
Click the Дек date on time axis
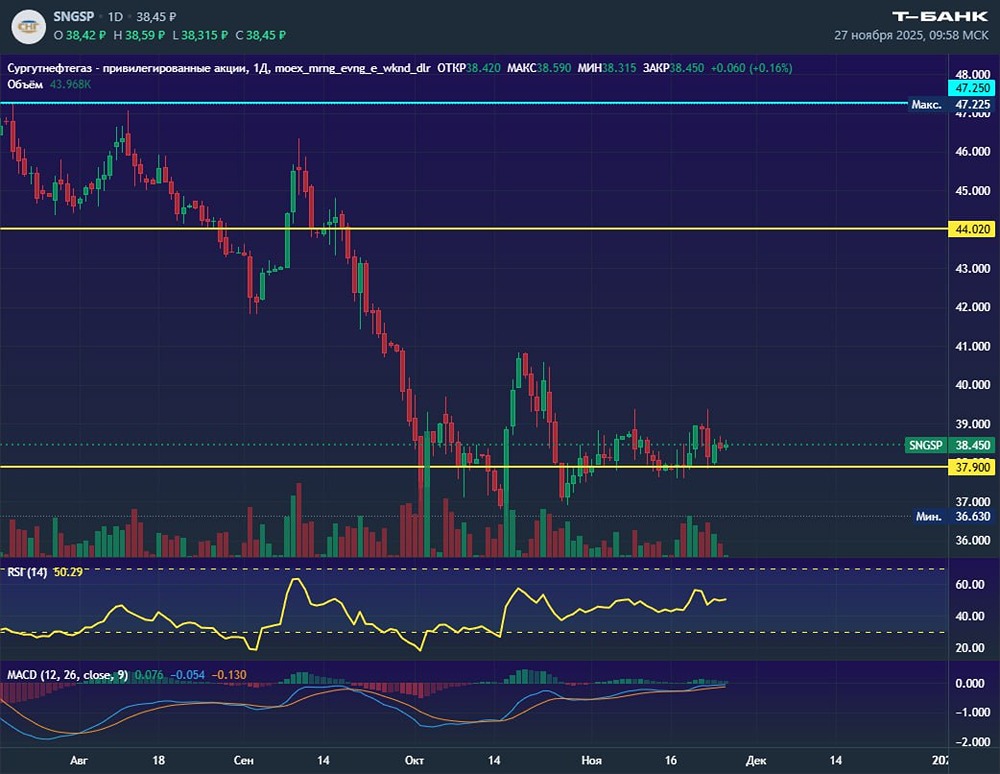pyautogui.click(x=756, y=761)
